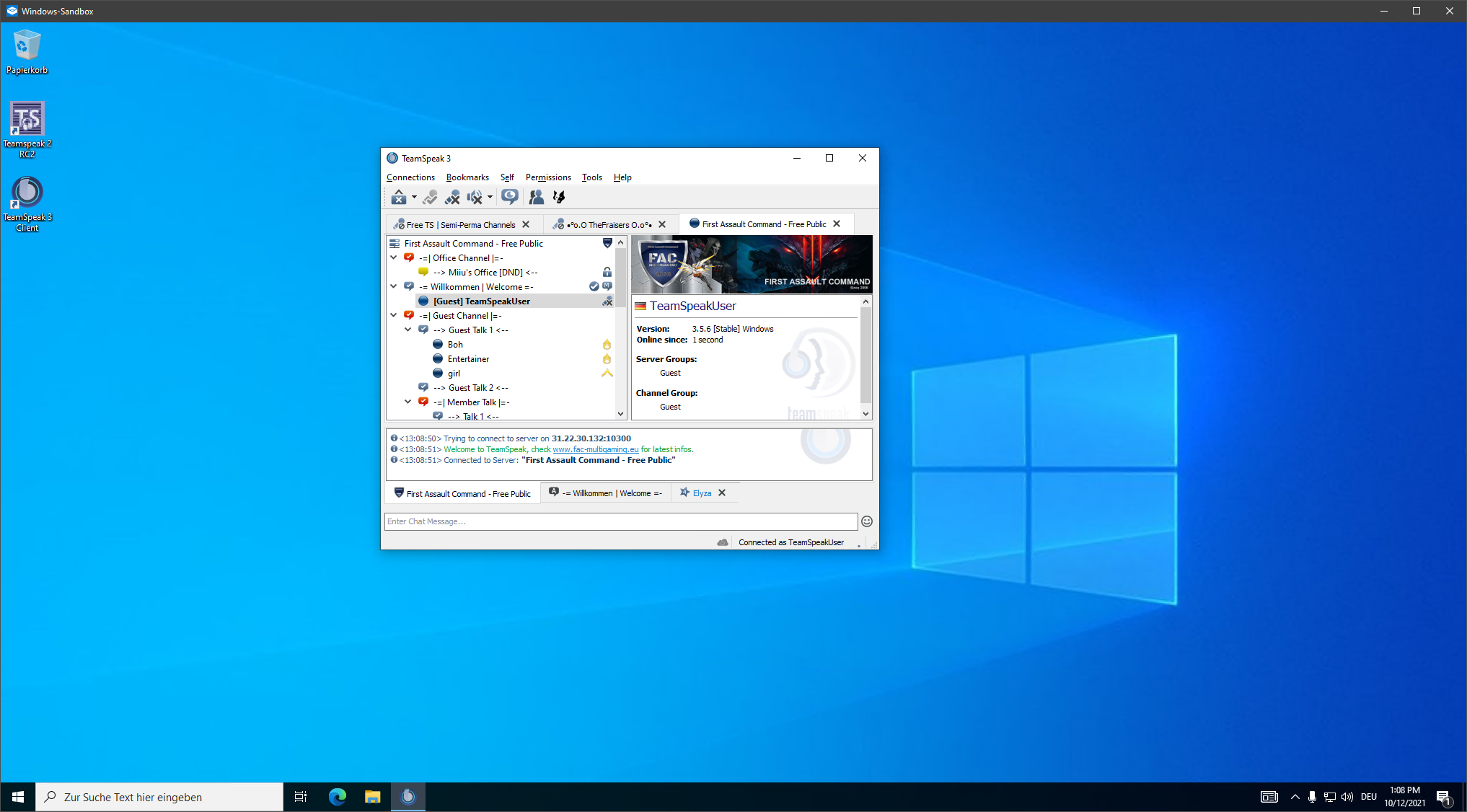Screen dimensions: 1467x812
Task: Click the Enter Chat Message field
Action: point(621,521)
